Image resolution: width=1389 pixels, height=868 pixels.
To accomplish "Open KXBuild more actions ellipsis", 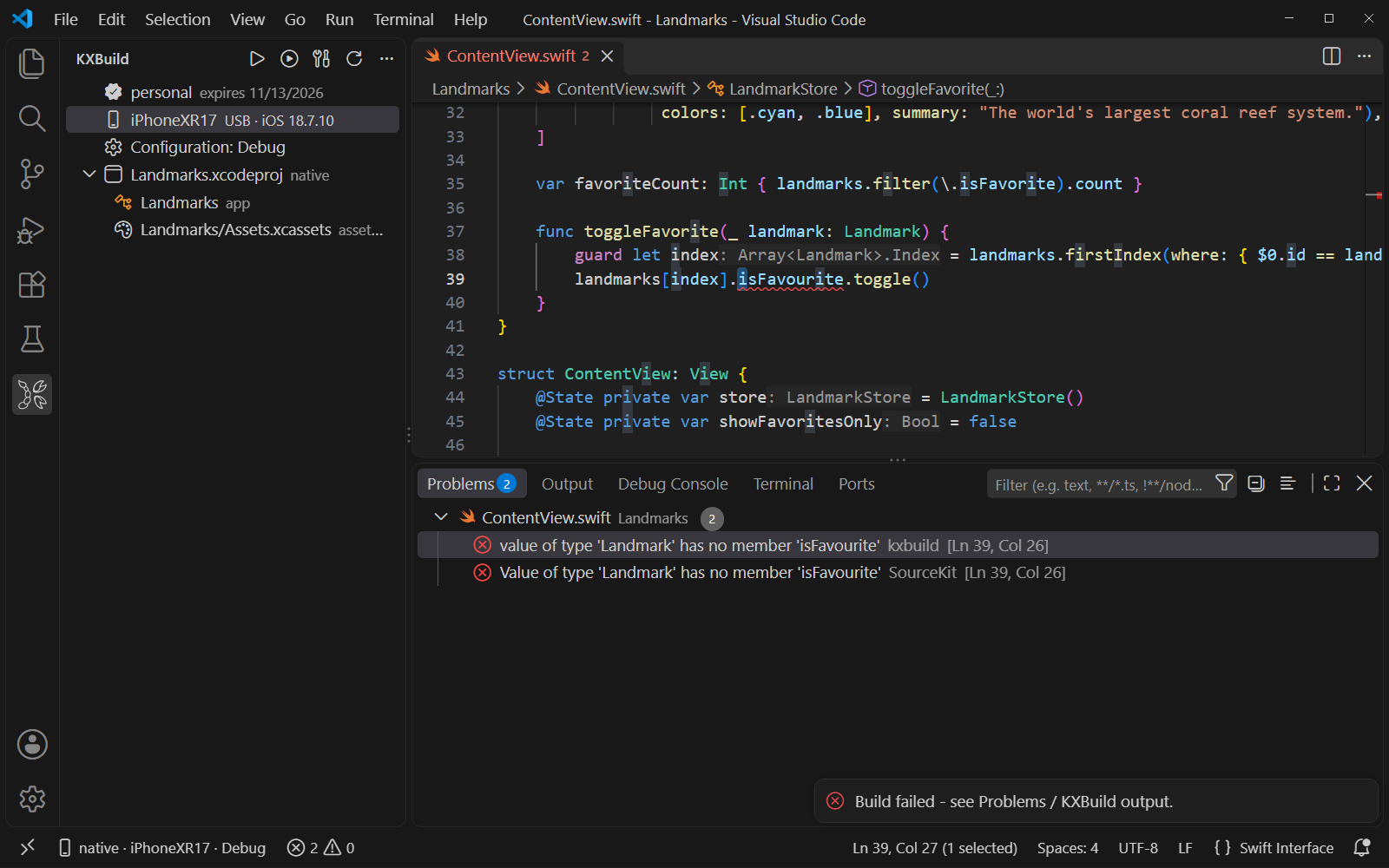I will tap(386, 59).
